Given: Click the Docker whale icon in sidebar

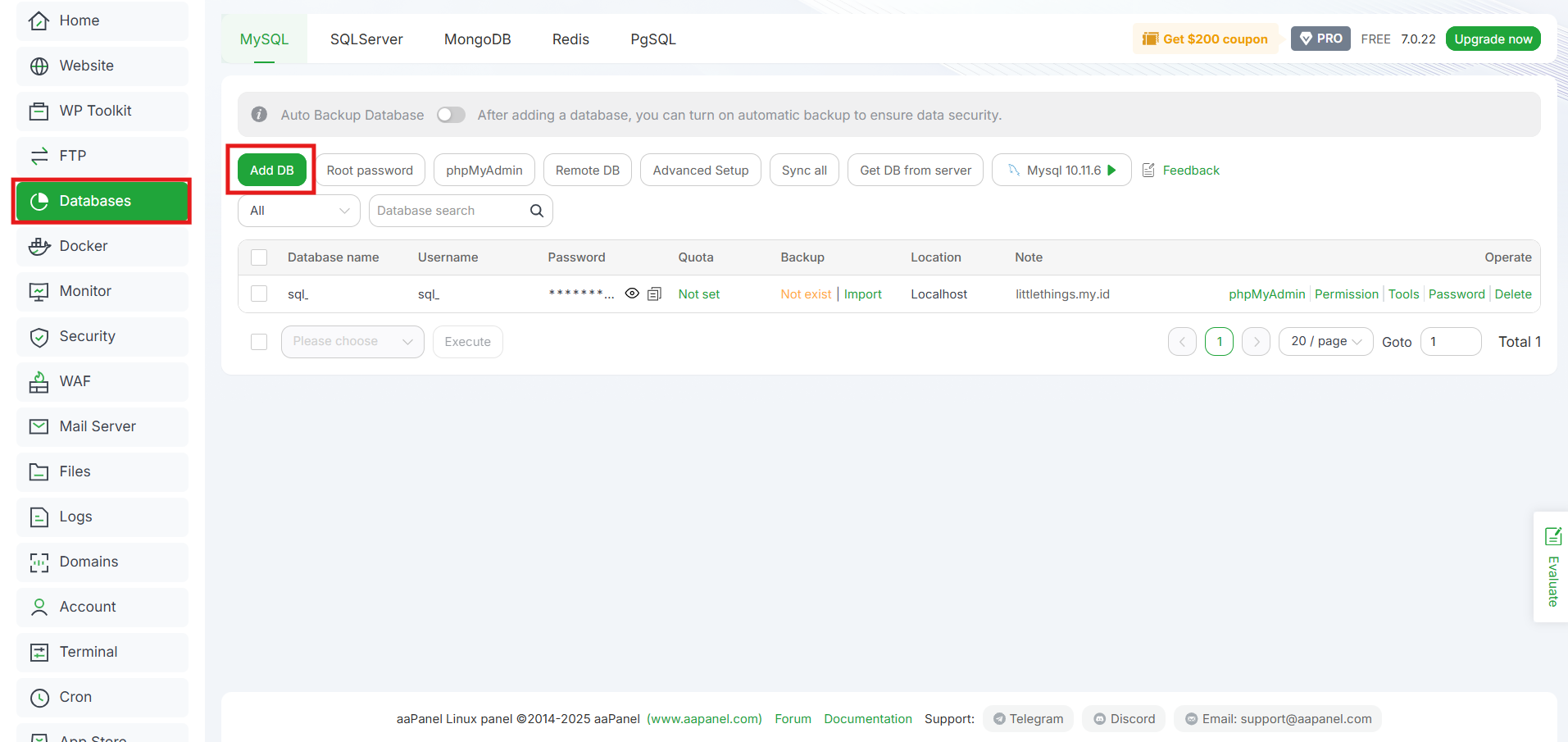Looking at the screenshot, I should point(39,246).
